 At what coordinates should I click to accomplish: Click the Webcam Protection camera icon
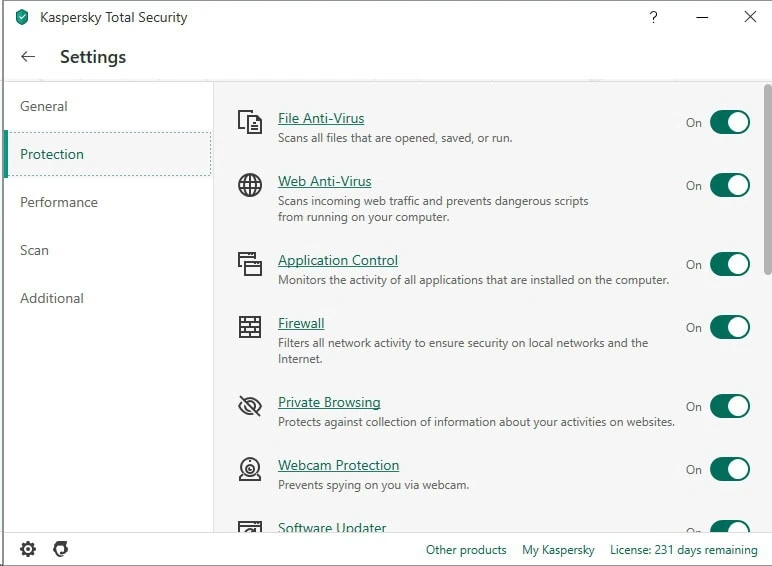coord(249,469)
